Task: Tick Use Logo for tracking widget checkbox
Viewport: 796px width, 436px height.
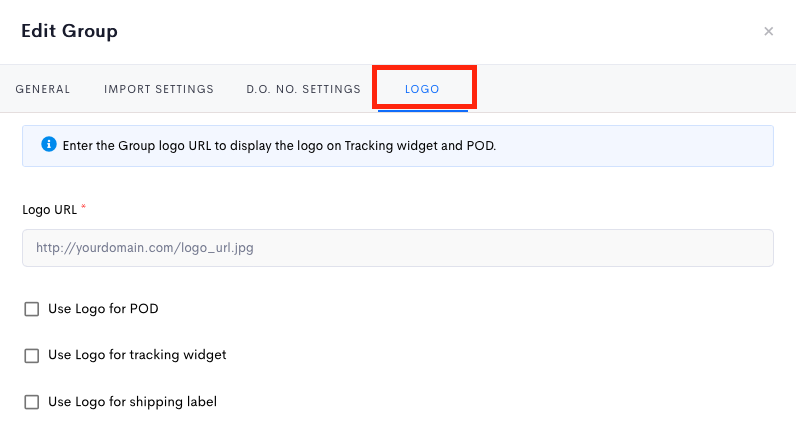Action: click(x=31, y=355)
